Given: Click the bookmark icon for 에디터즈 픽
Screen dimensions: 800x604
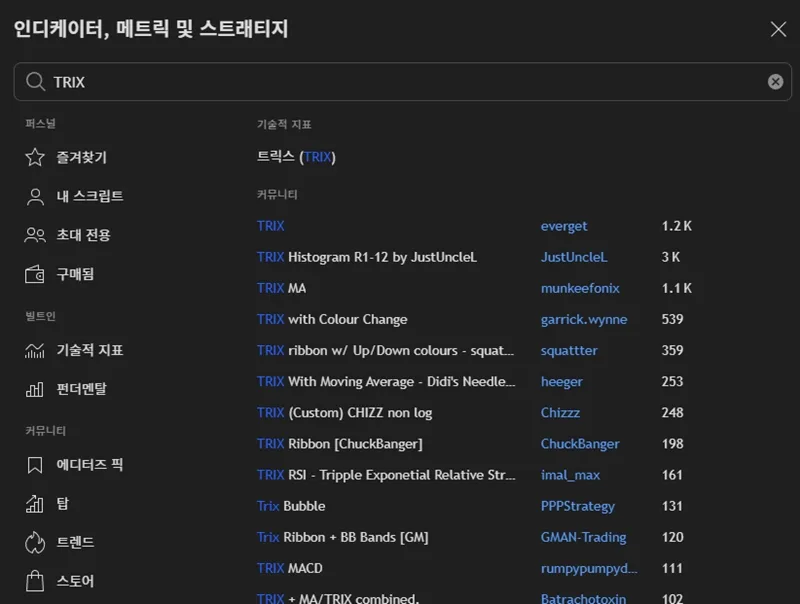Looking at the screenshot, I should coord(35,465).
